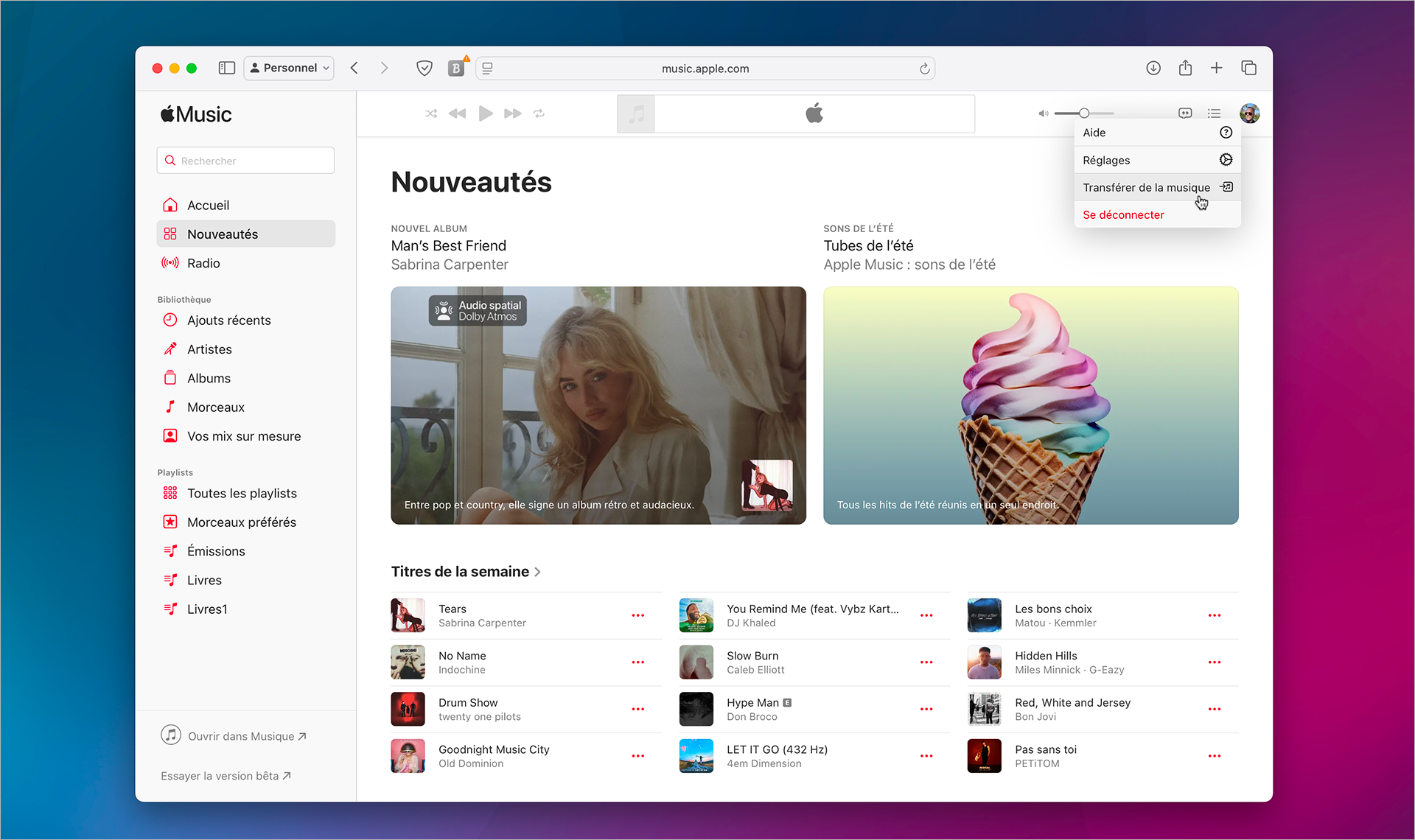Open more options for Red, White and Jersey

point(1215,709)
